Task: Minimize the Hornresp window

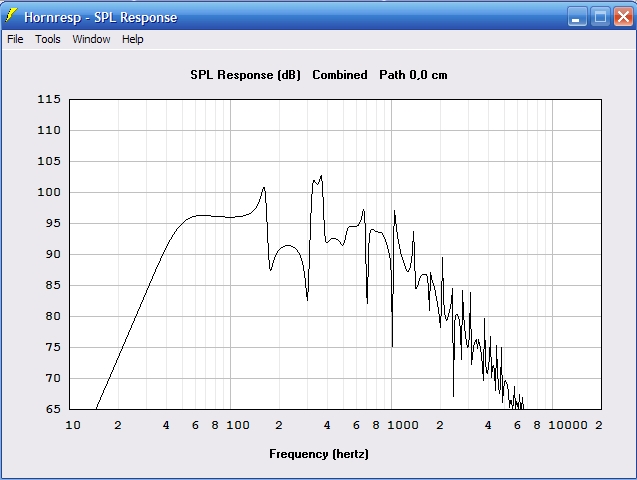Action: pyautogui.click(x=577, y=17)
